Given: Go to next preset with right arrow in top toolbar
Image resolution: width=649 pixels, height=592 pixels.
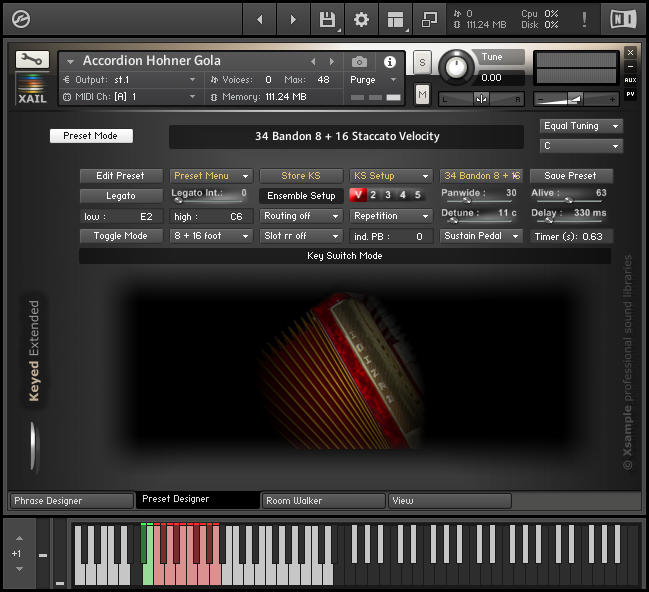Looking at the screenshot, I should [x=293, y=19].
